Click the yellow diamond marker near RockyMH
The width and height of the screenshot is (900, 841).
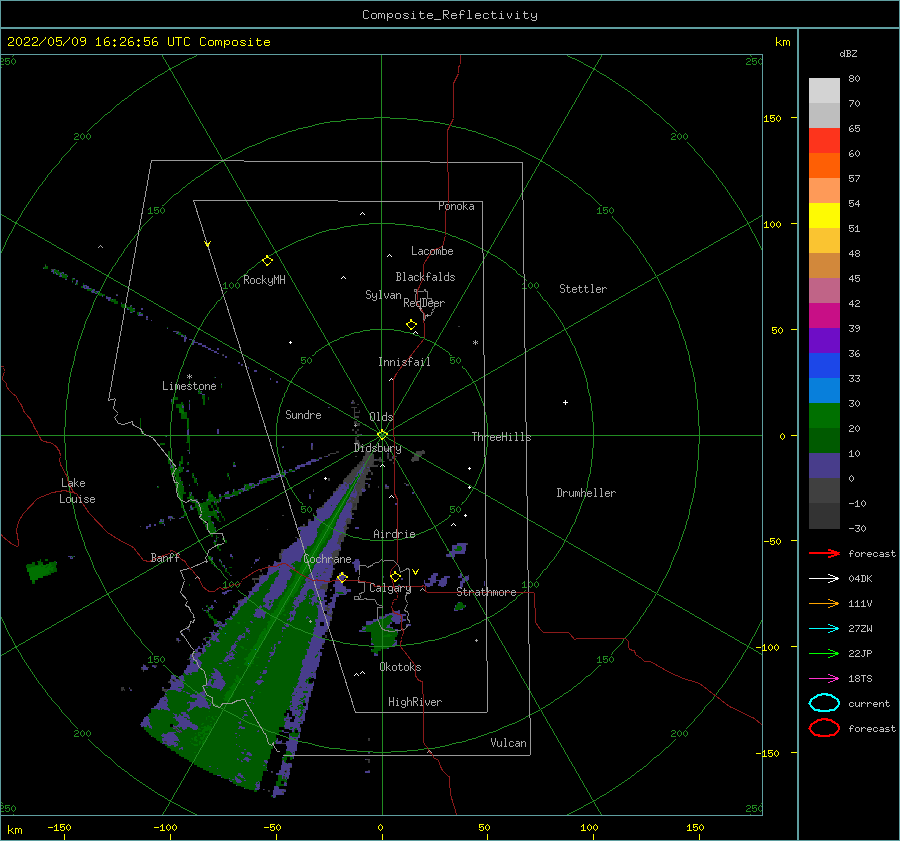click(267, 261)
